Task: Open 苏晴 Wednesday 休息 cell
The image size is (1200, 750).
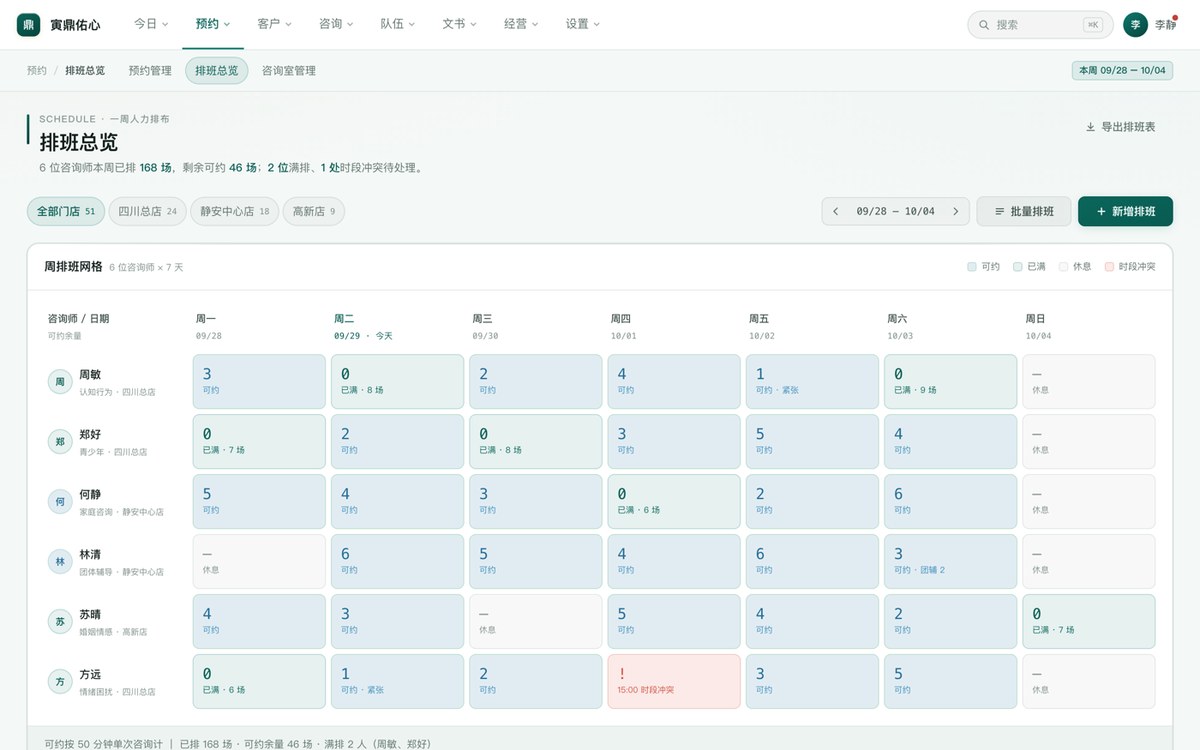Action: 536,621
